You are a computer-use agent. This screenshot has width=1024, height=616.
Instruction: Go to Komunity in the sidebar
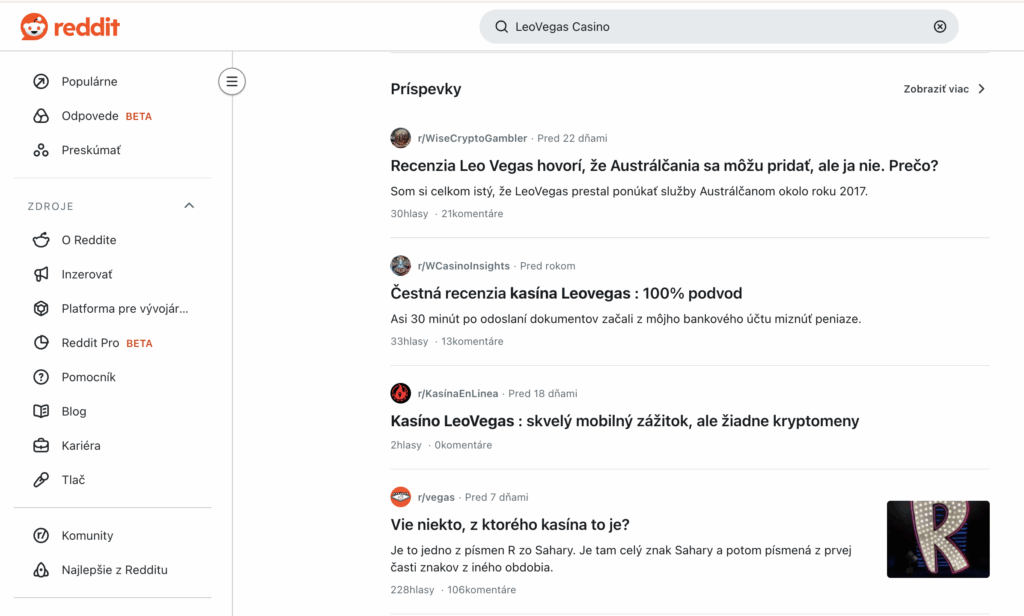(87, 536)
